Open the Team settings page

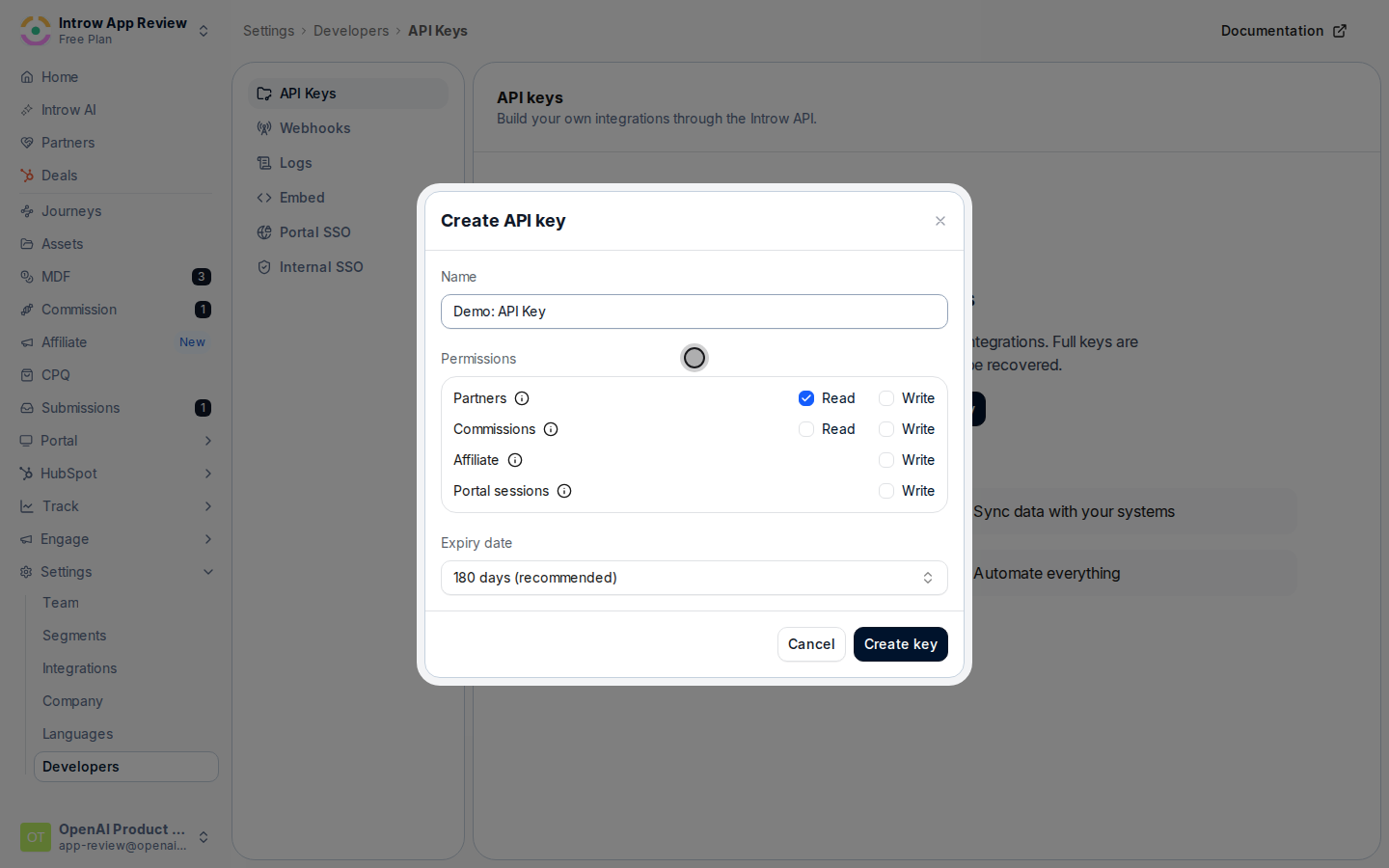tap(61, 603)
